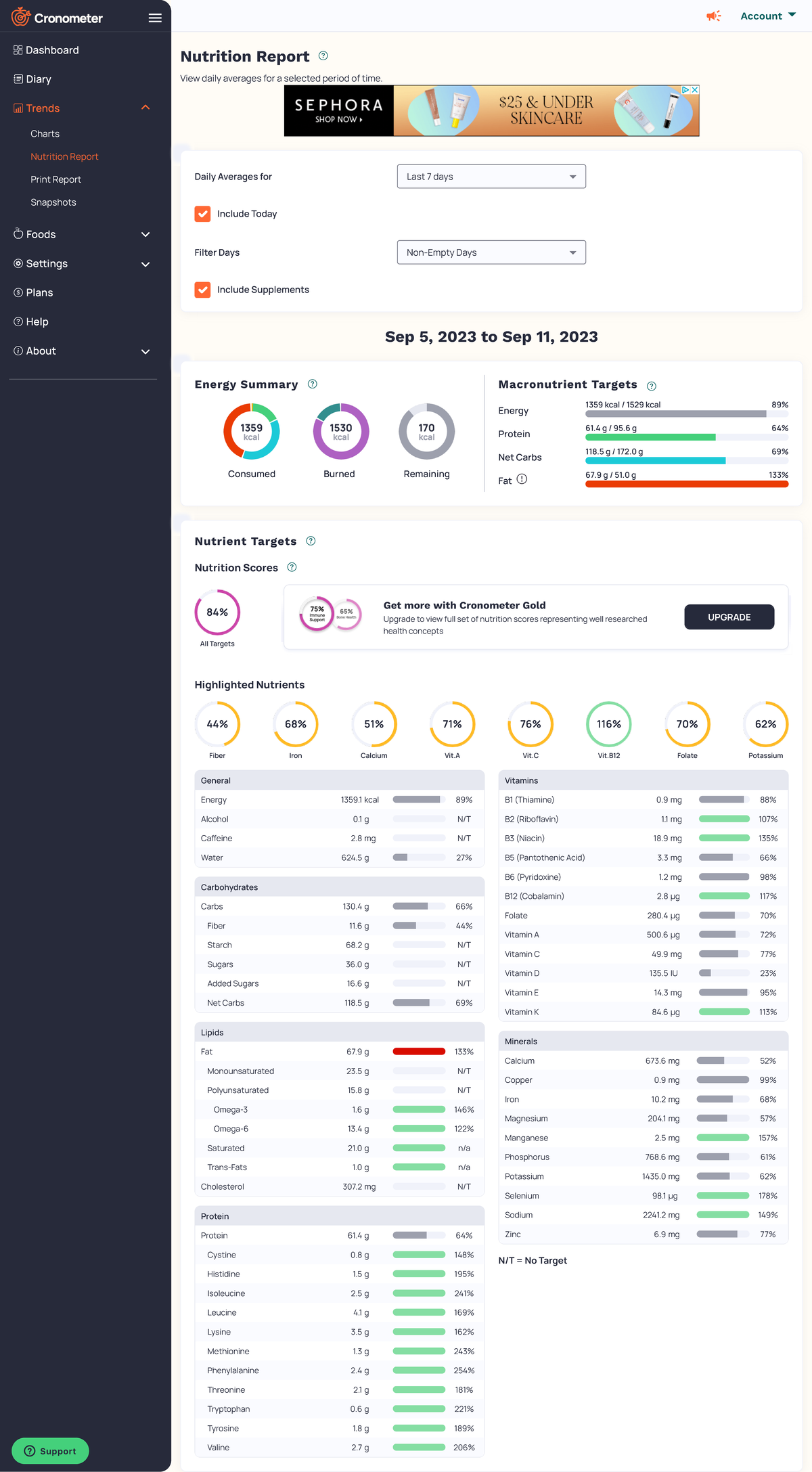This screenshot has width=812, height=1472.
Task: Click help icon next to Nutrient Targets
Action: point(311,541)
